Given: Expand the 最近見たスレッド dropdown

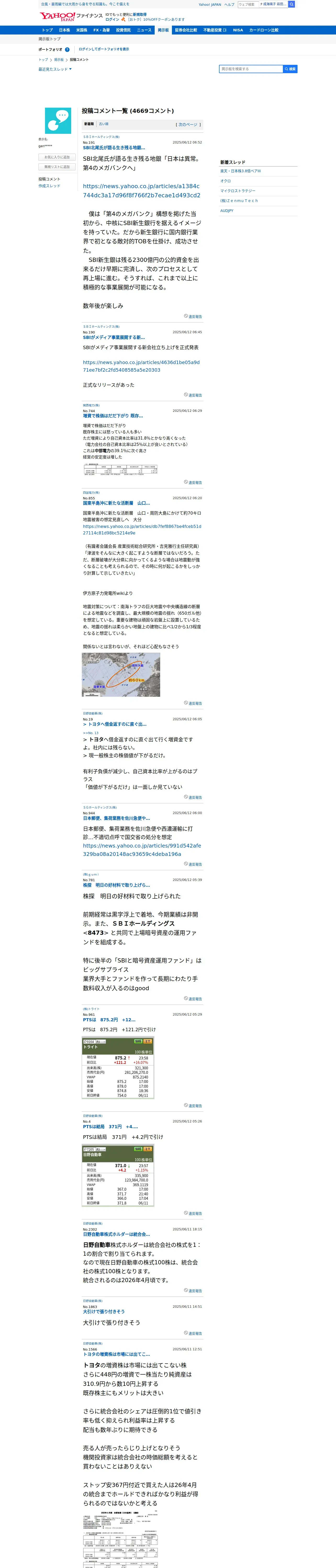Looking at the screenshot, I should 55,70.
